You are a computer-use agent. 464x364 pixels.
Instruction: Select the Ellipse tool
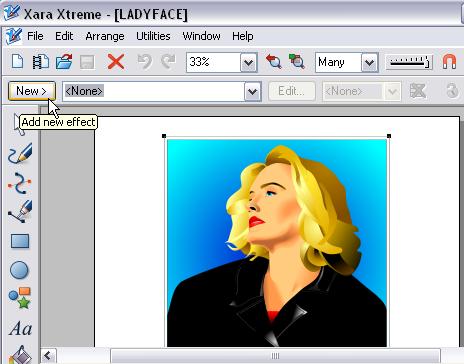19,270
